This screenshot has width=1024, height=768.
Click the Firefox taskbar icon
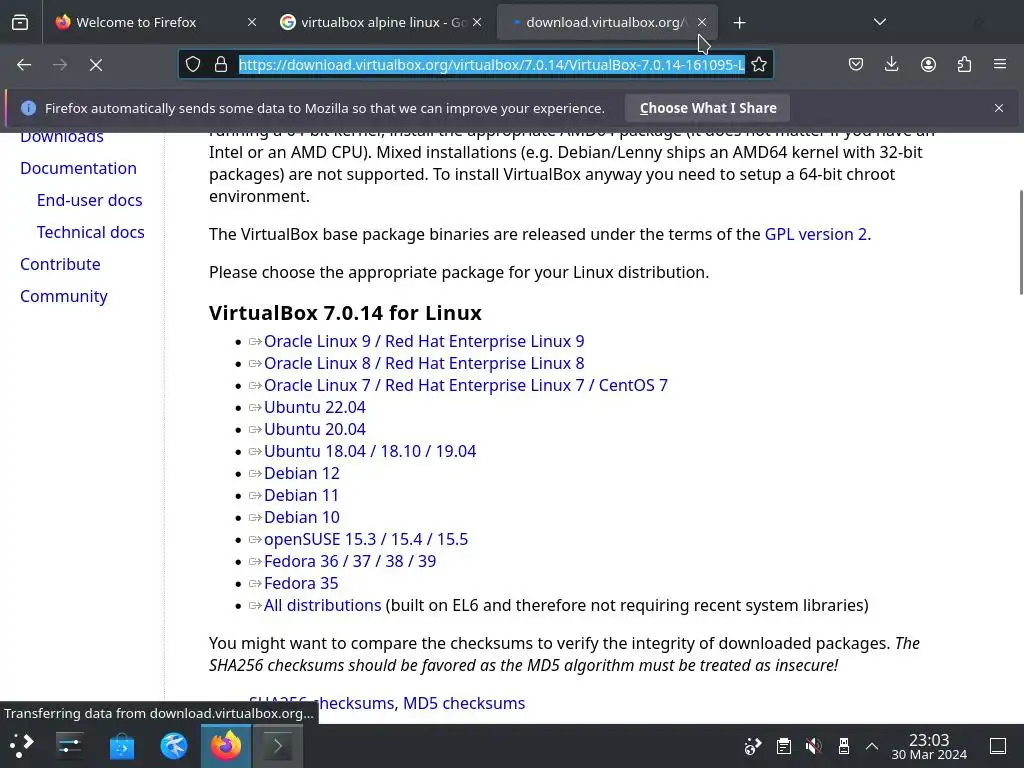(x=226, y=746)
